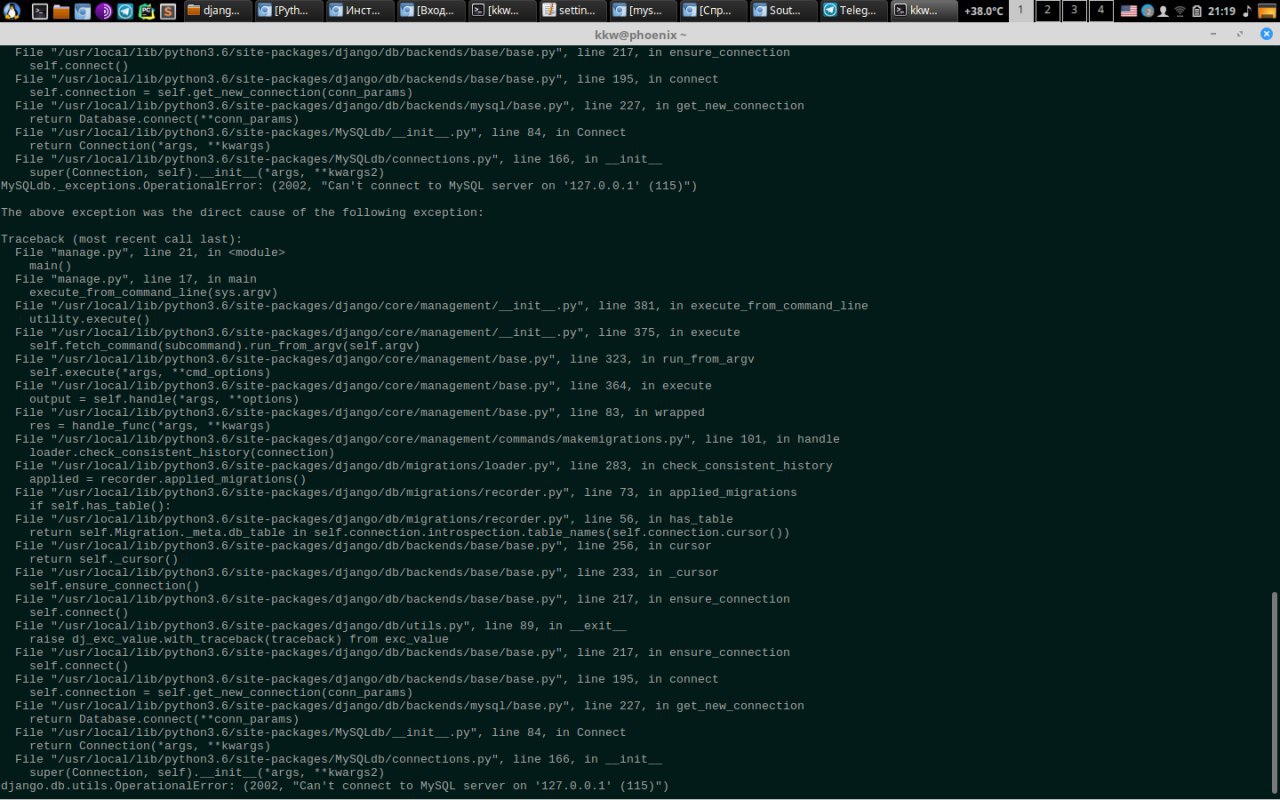Image resolution: width=1280 pixels, height=800 pixels.
Task: Maximize the kkw@phoenix terminal window
Action: pos(1240,34)
